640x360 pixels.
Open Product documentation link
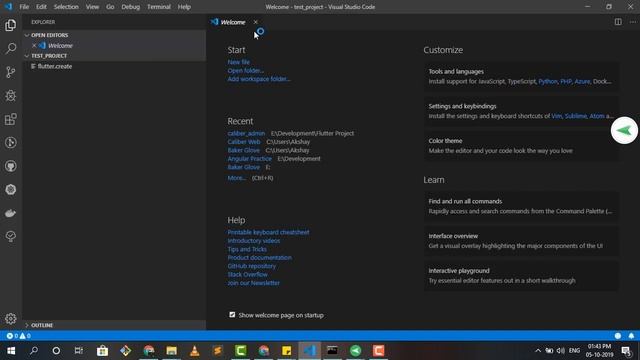(260, 258)
